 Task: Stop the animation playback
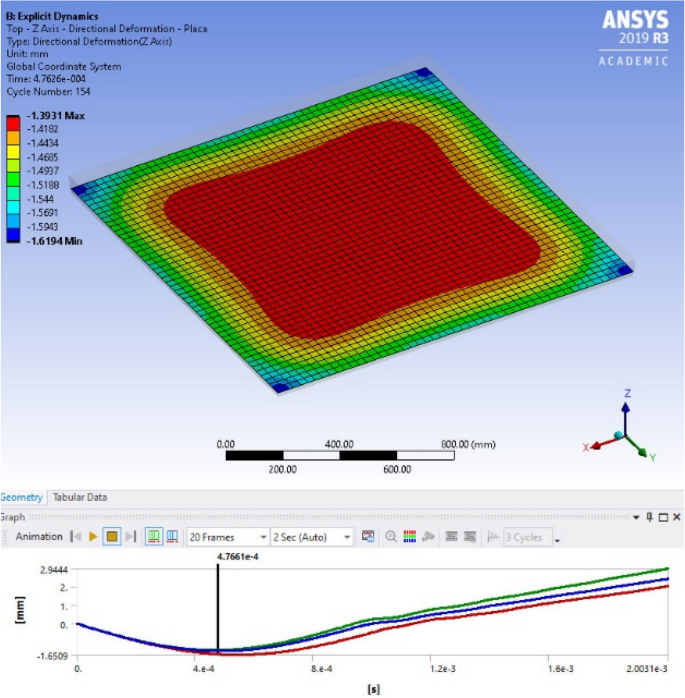[x=112, y=536]
